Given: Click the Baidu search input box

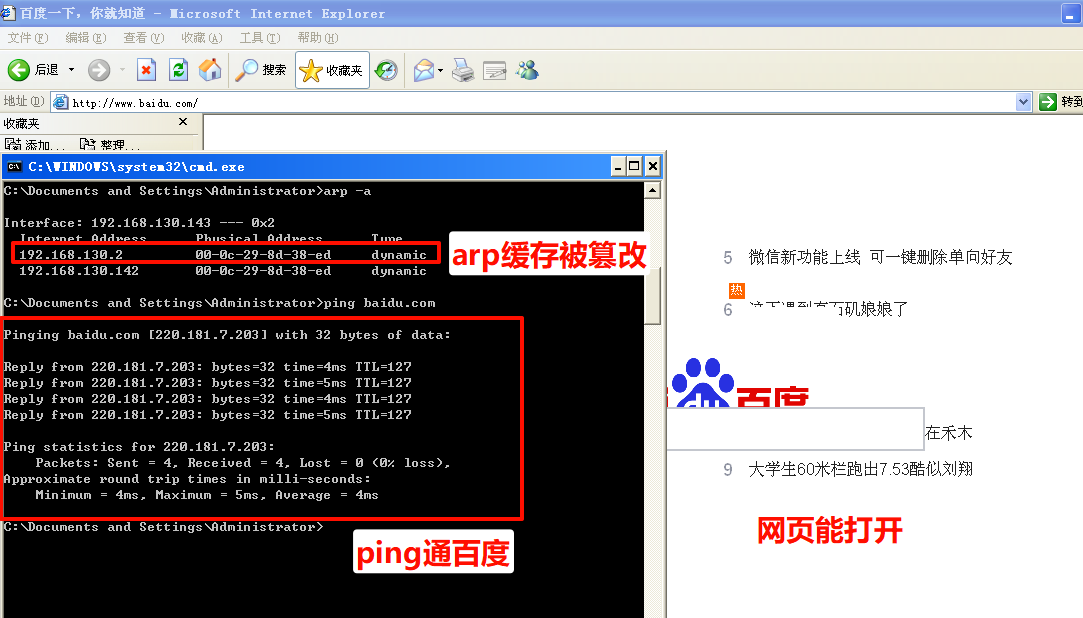Looking at the screenshot, I should 795,429.
